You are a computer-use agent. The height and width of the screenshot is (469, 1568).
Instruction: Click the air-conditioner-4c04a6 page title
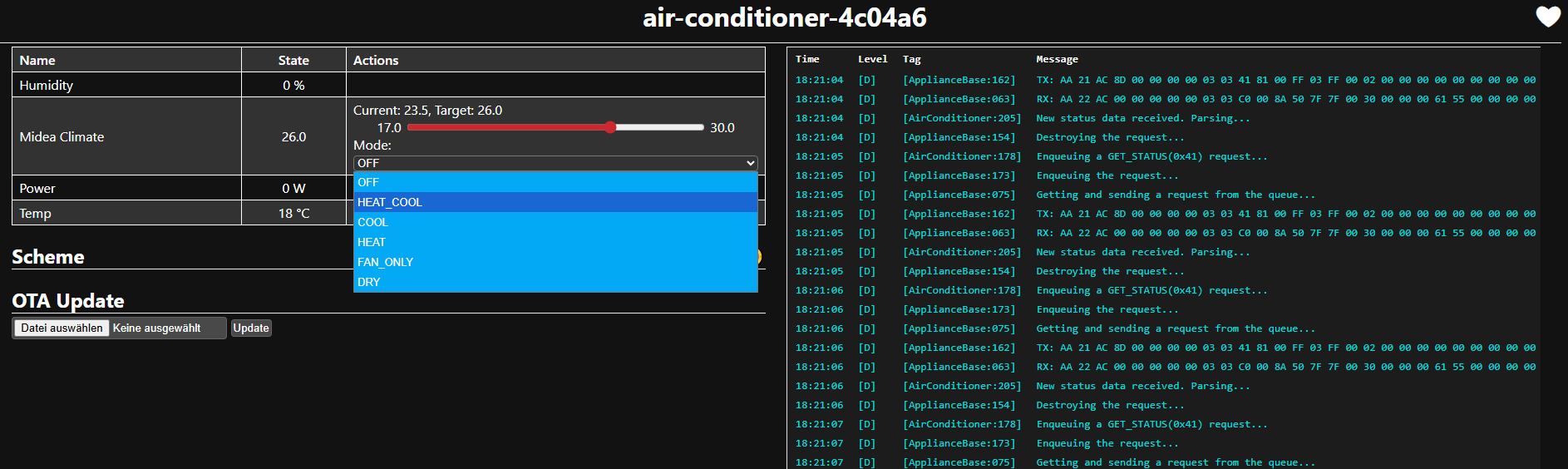coord(784,17)
